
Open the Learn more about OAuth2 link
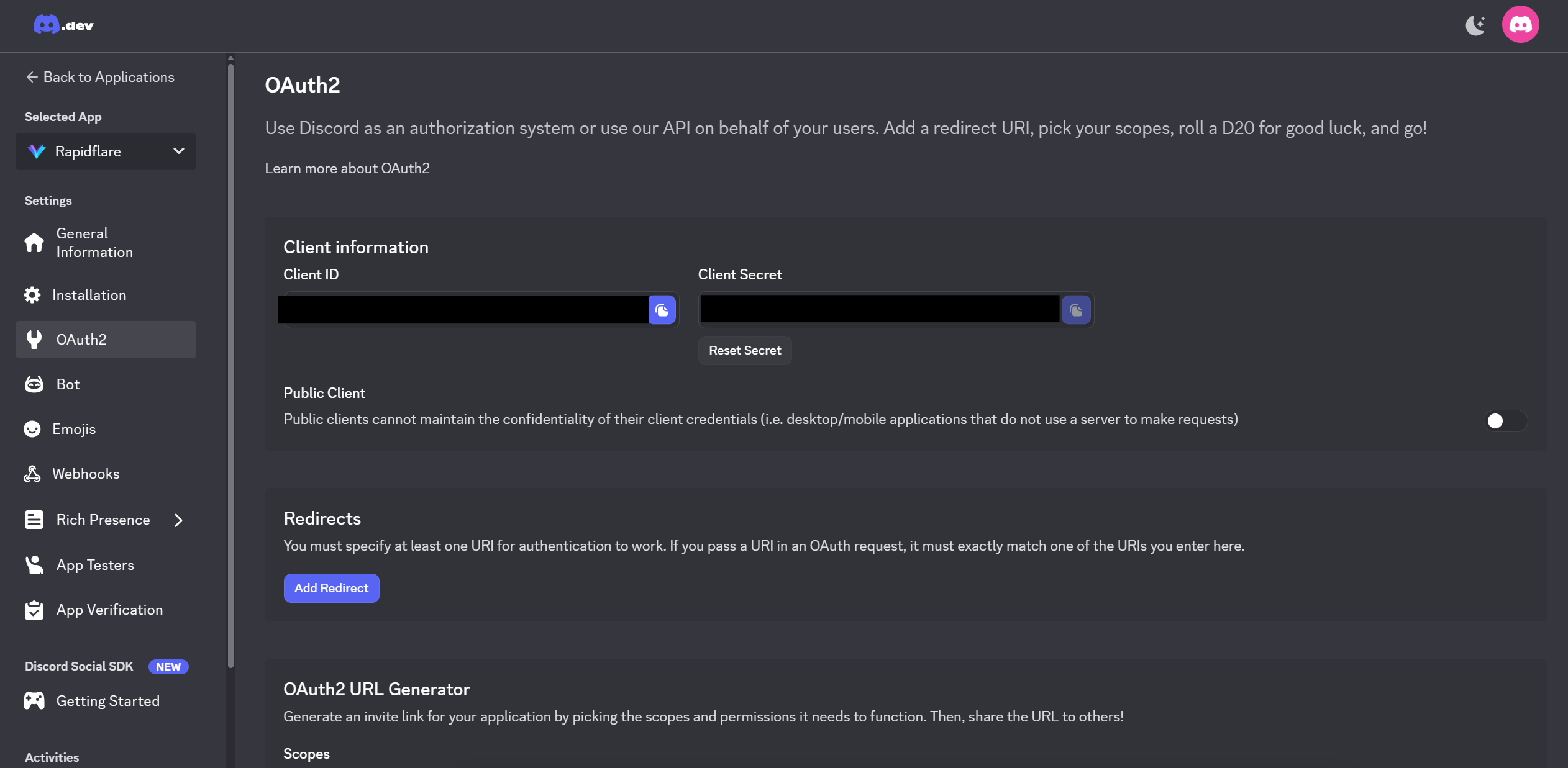pos(347,168)
